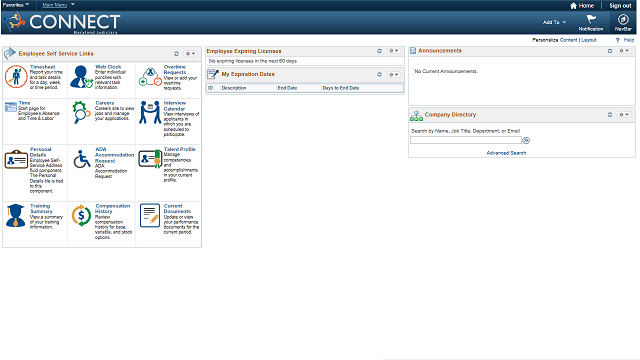
Task: Click 'No expiring licenses in the next 60 days' text
Action: [253, 61]
